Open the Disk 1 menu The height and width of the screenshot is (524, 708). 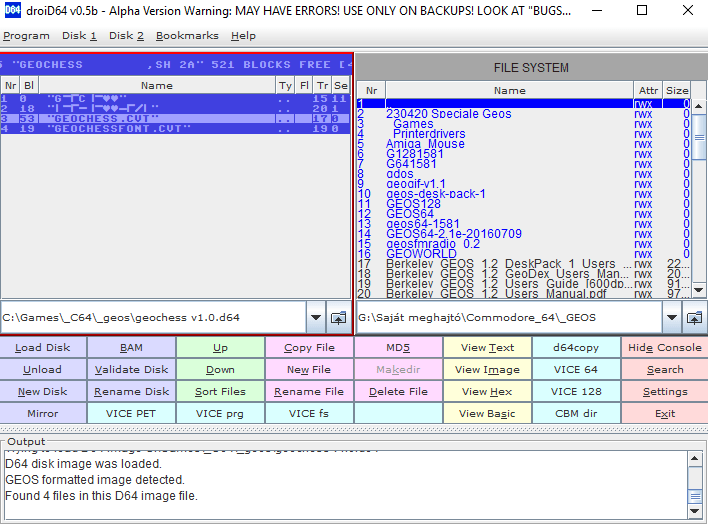[80, 35]
